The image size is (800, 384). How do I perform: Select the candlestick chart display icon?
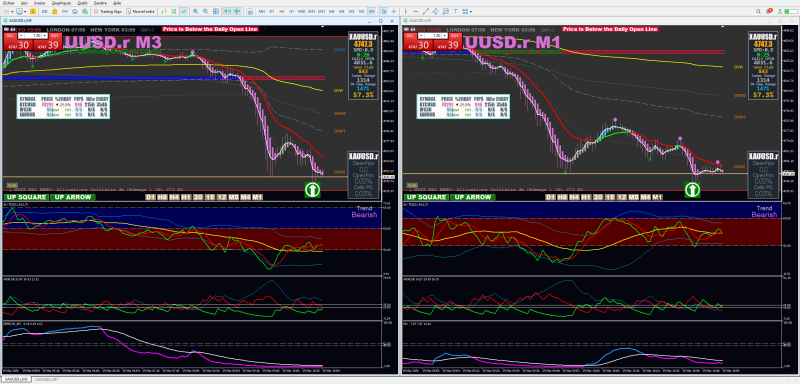[174, 11]
